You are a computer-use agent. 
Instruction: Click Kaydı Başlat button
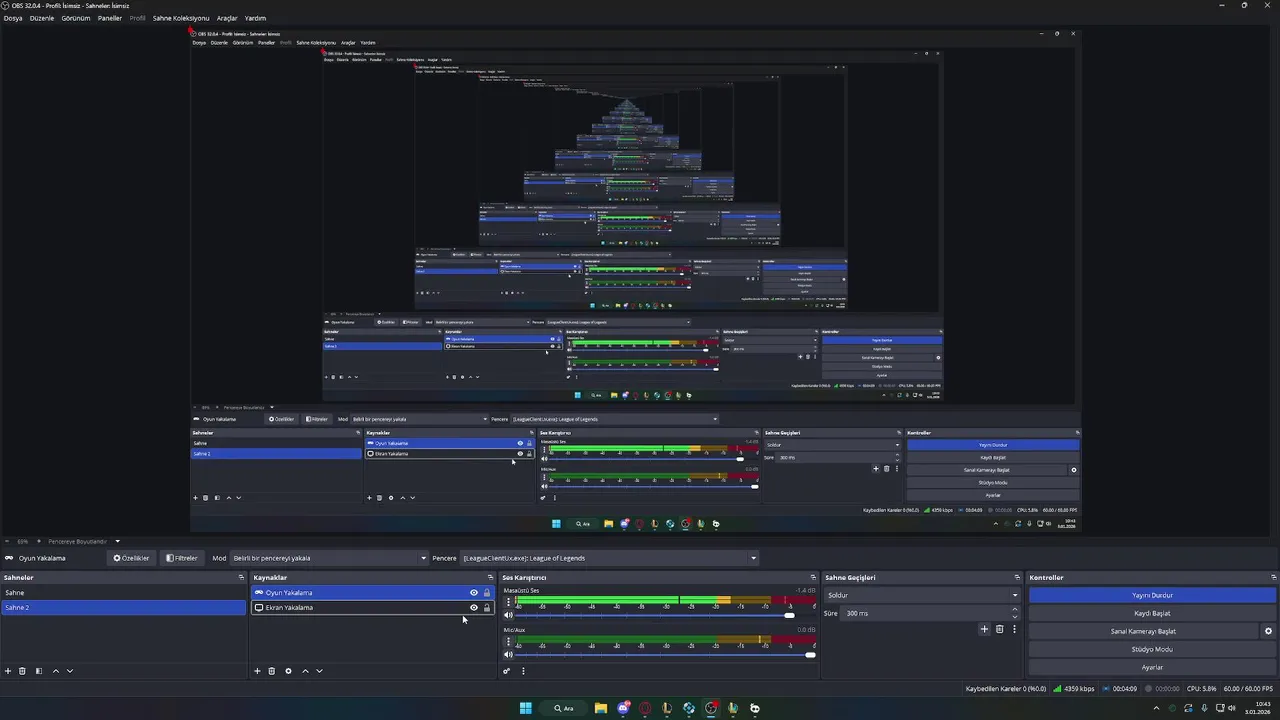point(1153,613)
